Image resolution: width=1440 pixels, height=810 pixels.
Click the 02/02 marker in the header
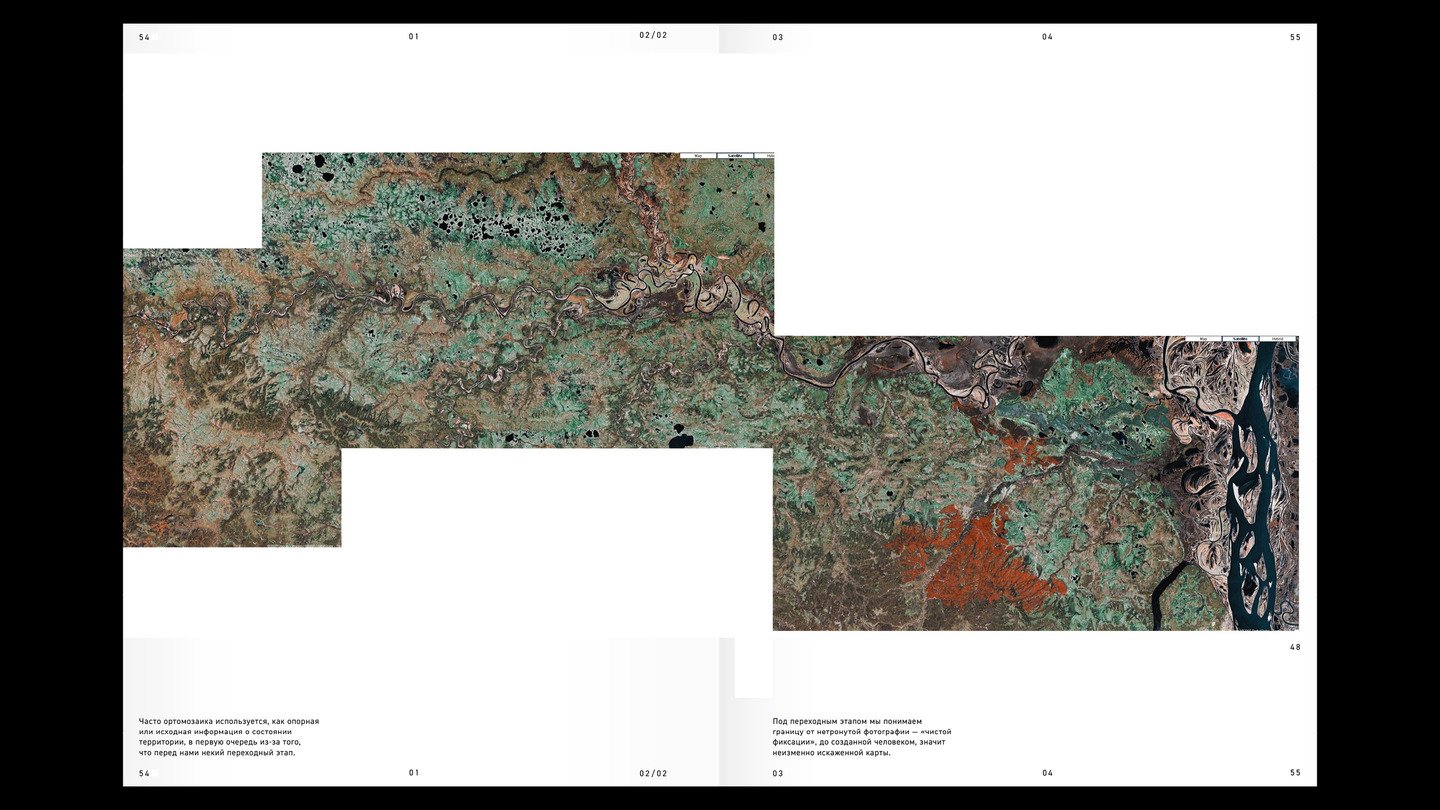pyautogui.click(x=653, y=35)
